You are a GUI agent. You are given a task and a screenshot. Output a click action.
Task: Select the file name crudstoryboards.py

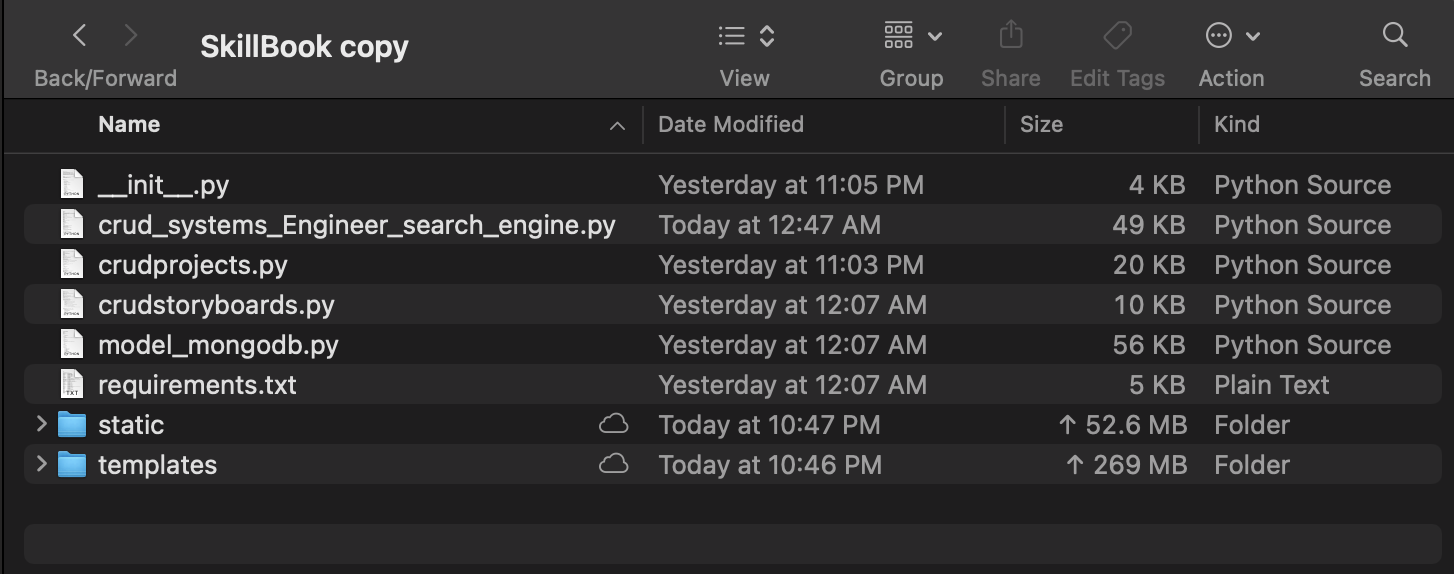coord(216,305)
